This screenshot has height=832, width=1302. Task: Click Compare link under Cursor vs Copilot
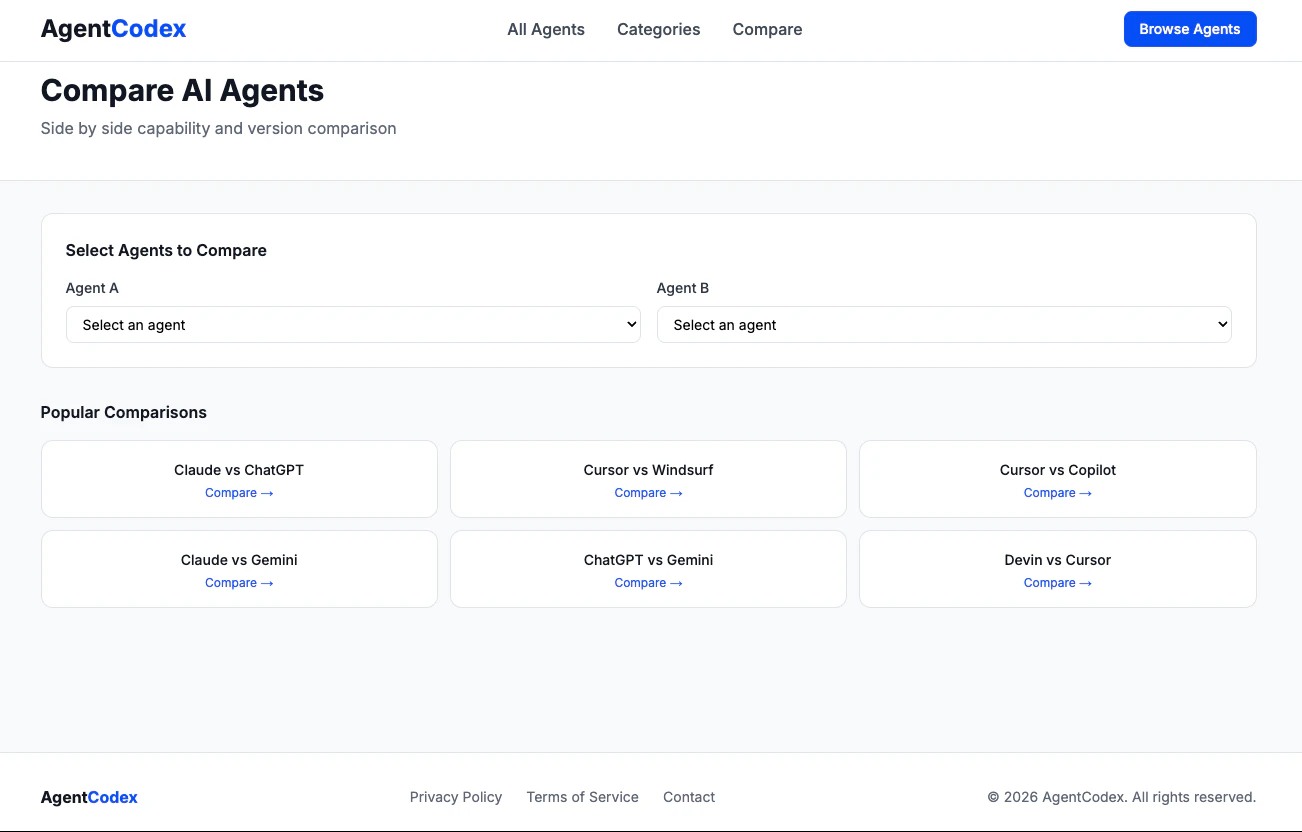pyautogui.click(x=1058, y=493)
